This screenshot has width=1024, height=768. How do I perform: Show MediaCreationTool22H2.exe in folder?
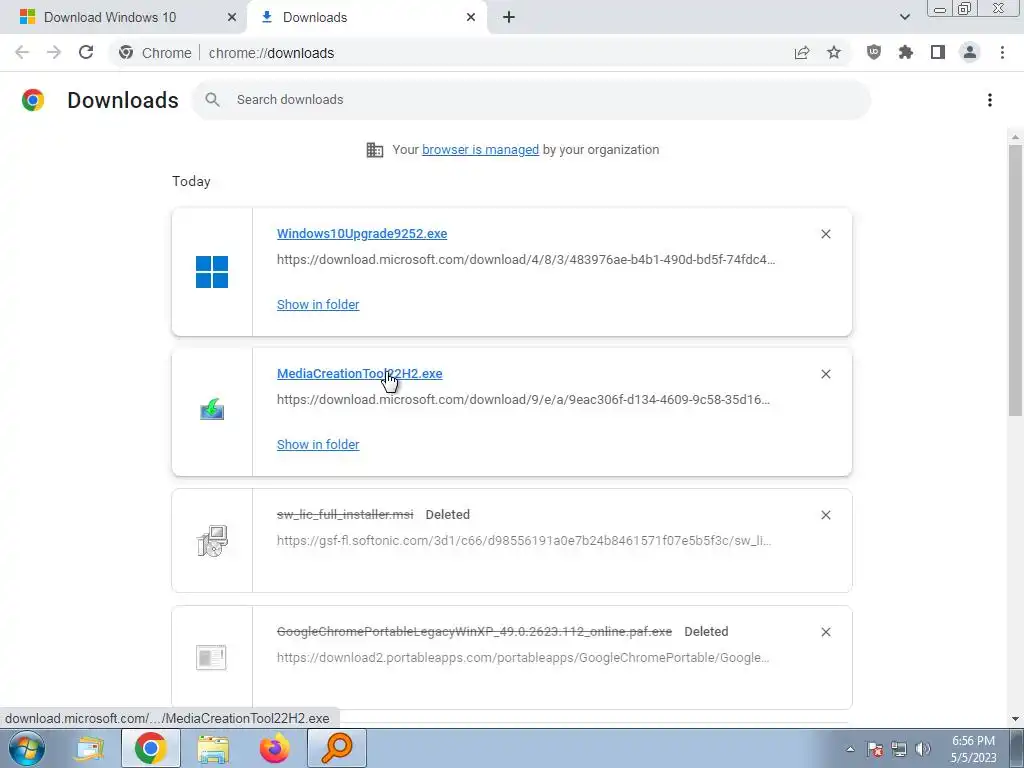coord(318,444)
